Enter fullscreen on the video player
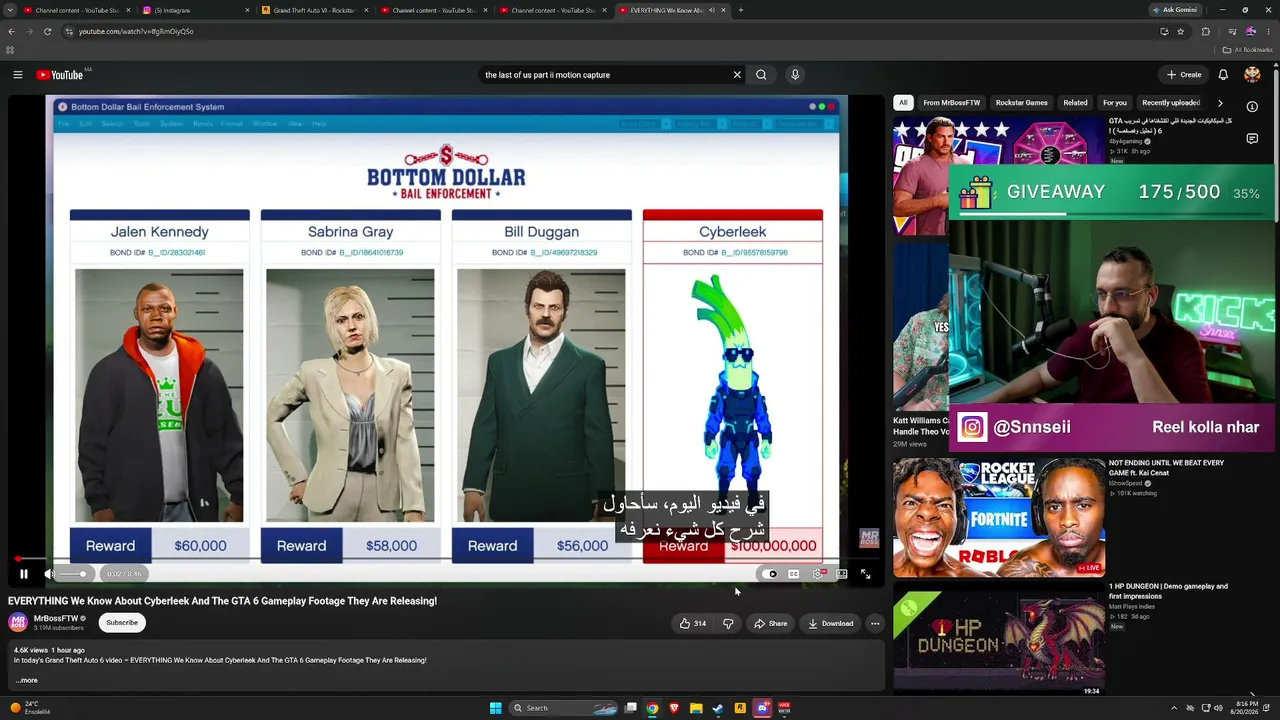This screenshot has height=720, width=1280. pos(866,574)
